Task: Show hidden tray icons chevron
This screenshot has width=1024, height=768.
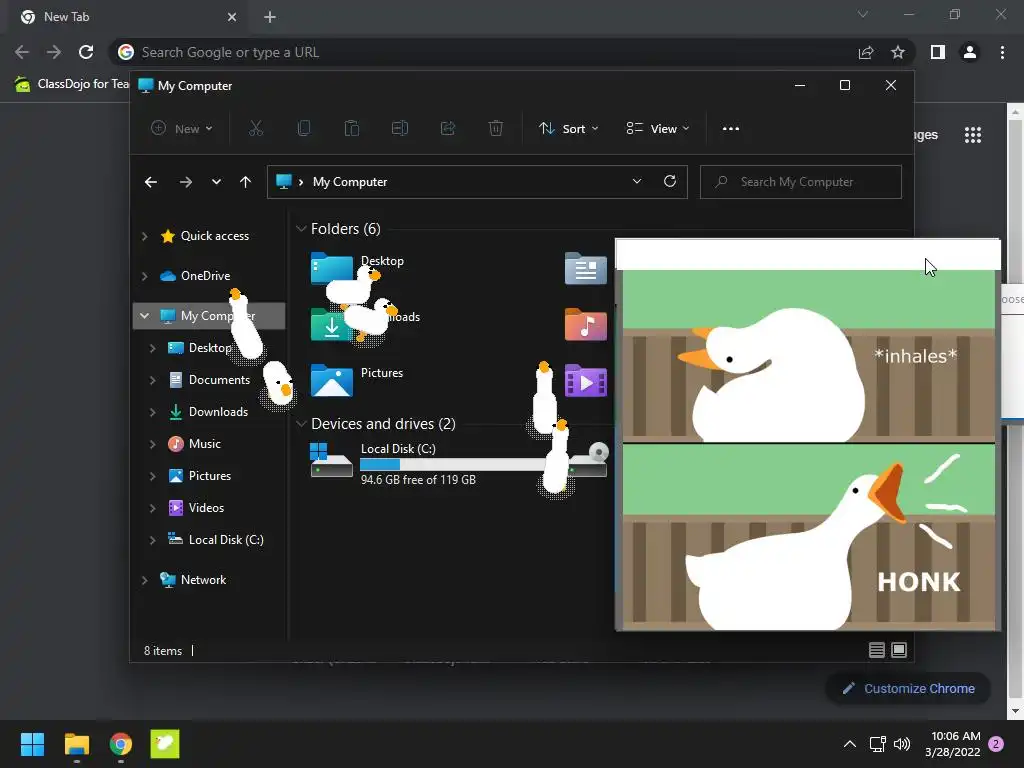Action: pyautogui.click(x=850, y=744)
